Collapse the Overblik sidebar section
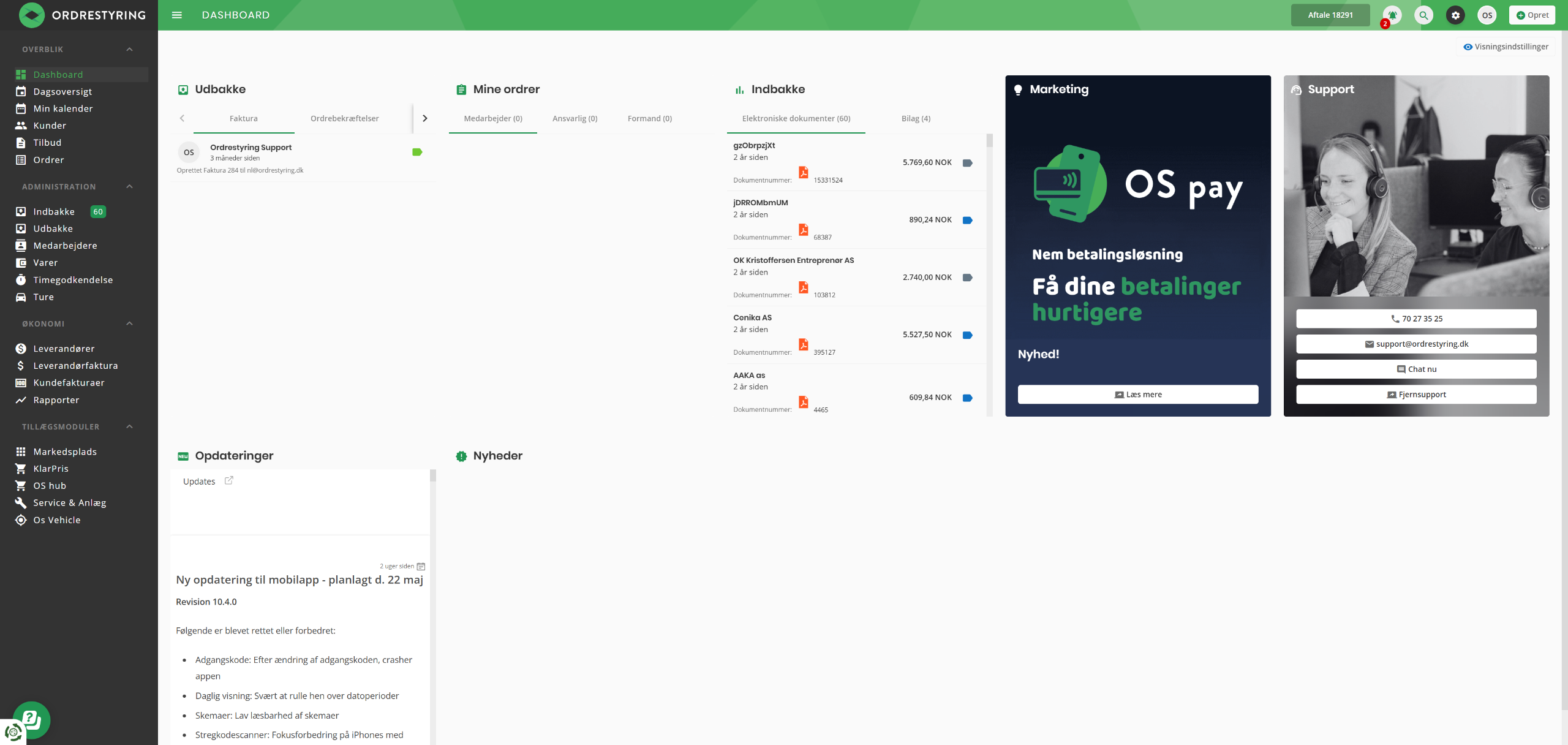 point(129,50)
